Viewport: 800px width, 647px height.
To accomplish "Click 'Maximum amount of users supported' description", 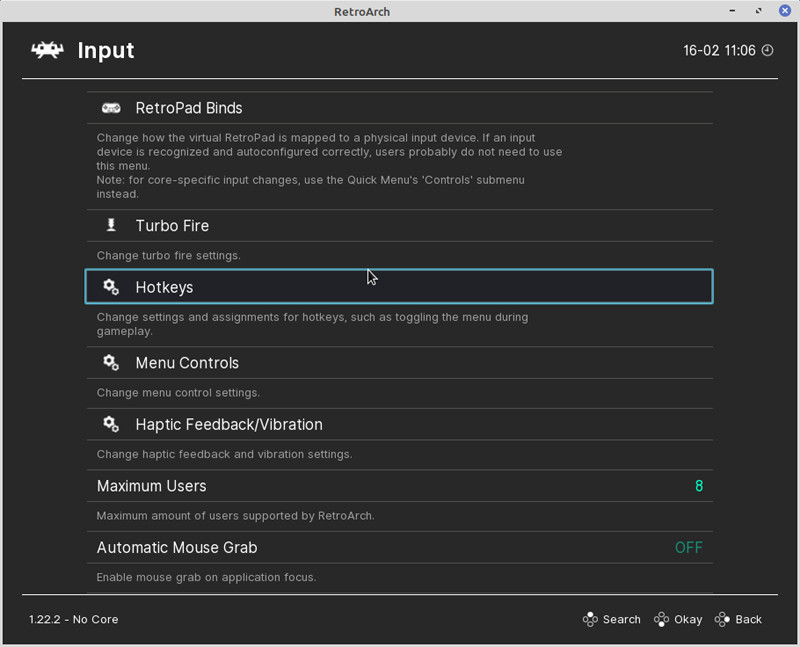I will pyautogui.click(x=235, y=516).
